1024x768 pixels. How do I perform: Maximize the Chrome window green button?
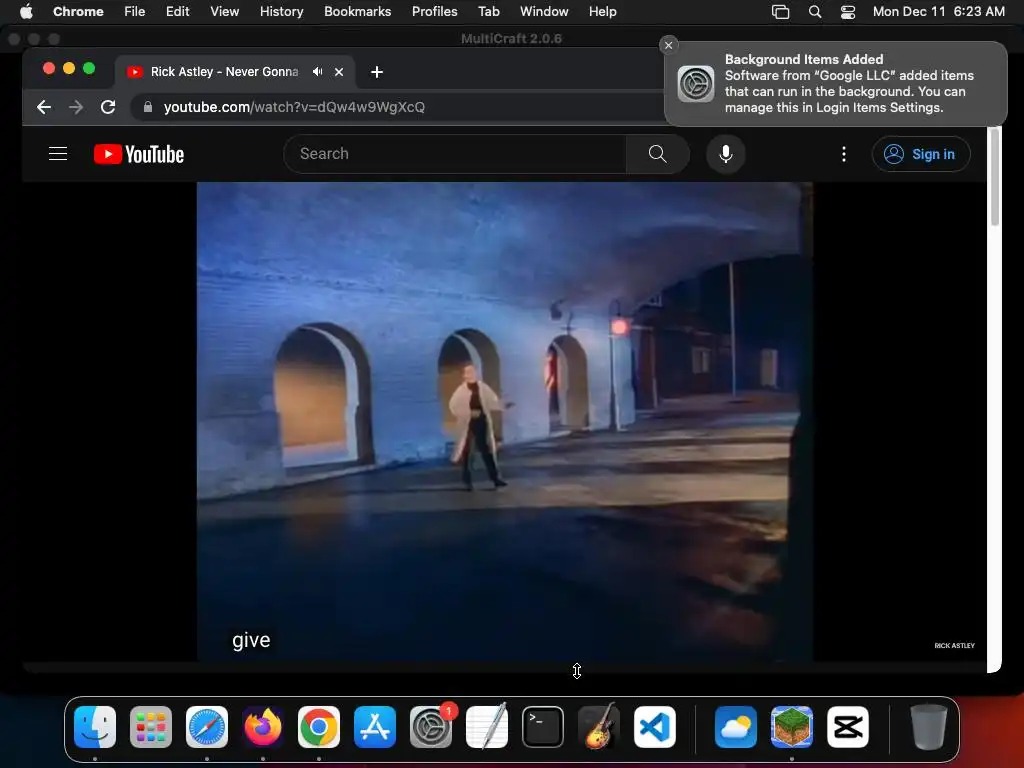click(89, 69)
